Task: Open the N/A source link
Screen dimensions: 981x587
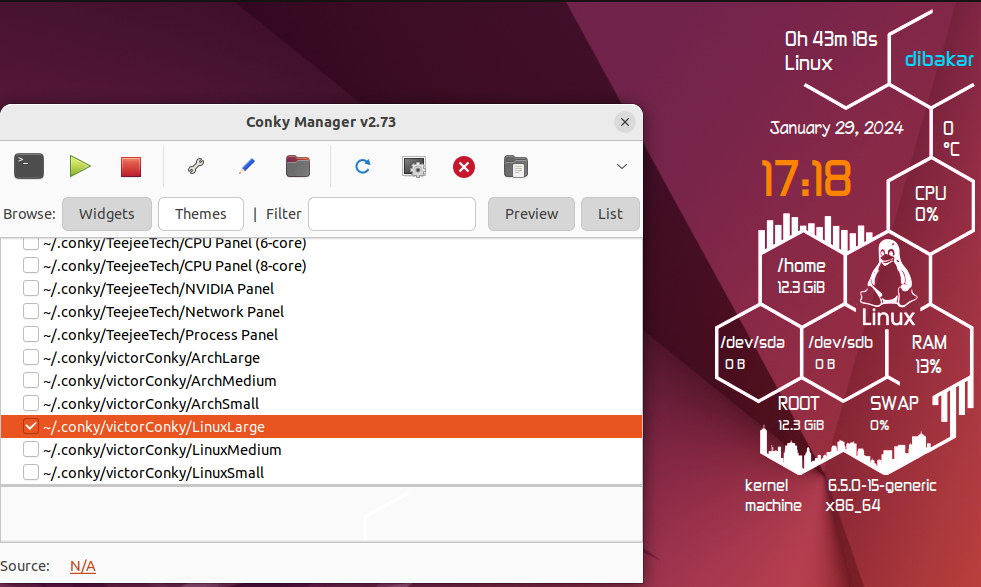Action: tap(83, 566)
